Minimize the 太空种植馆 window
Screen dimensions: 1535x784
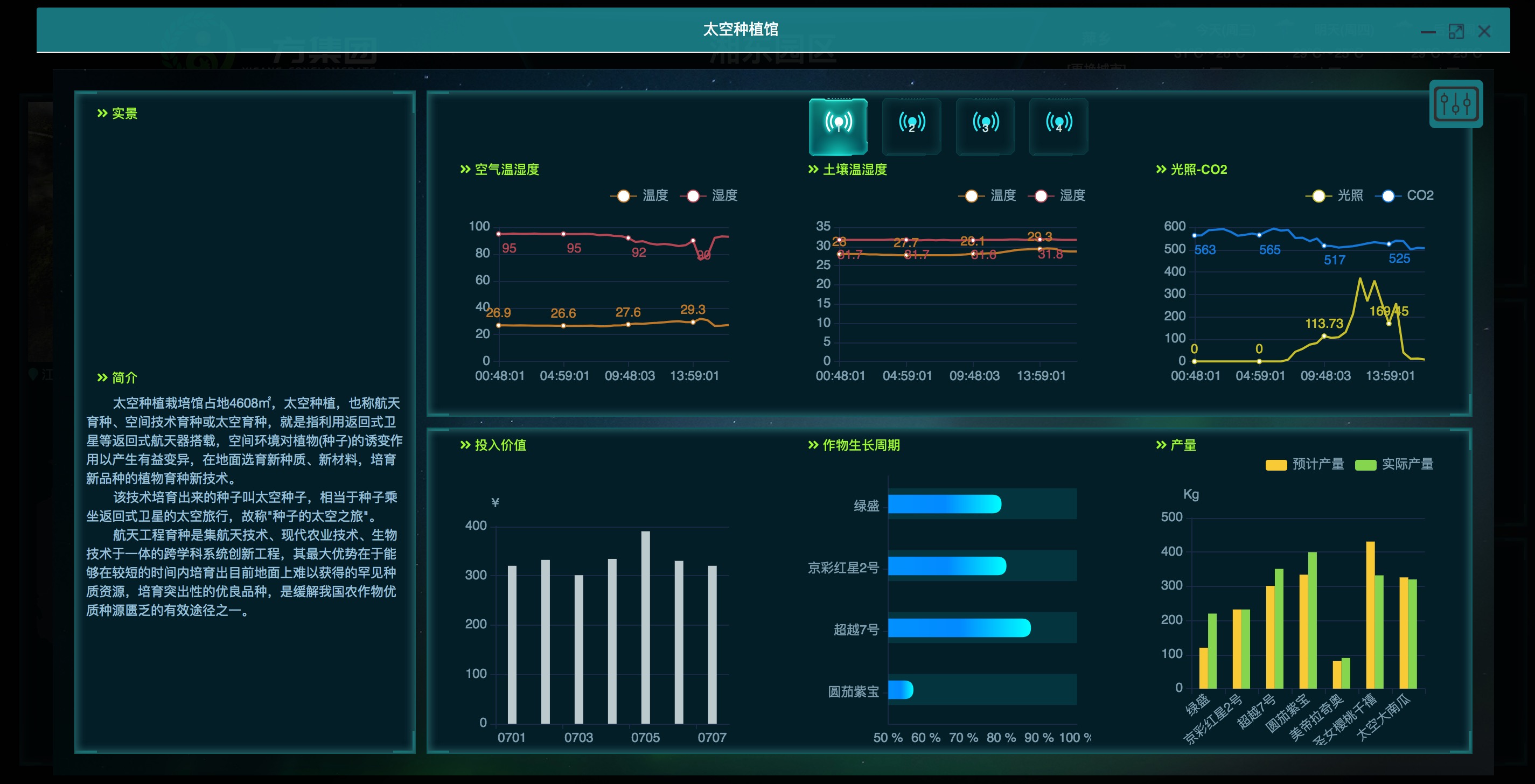click(1428, 32)
